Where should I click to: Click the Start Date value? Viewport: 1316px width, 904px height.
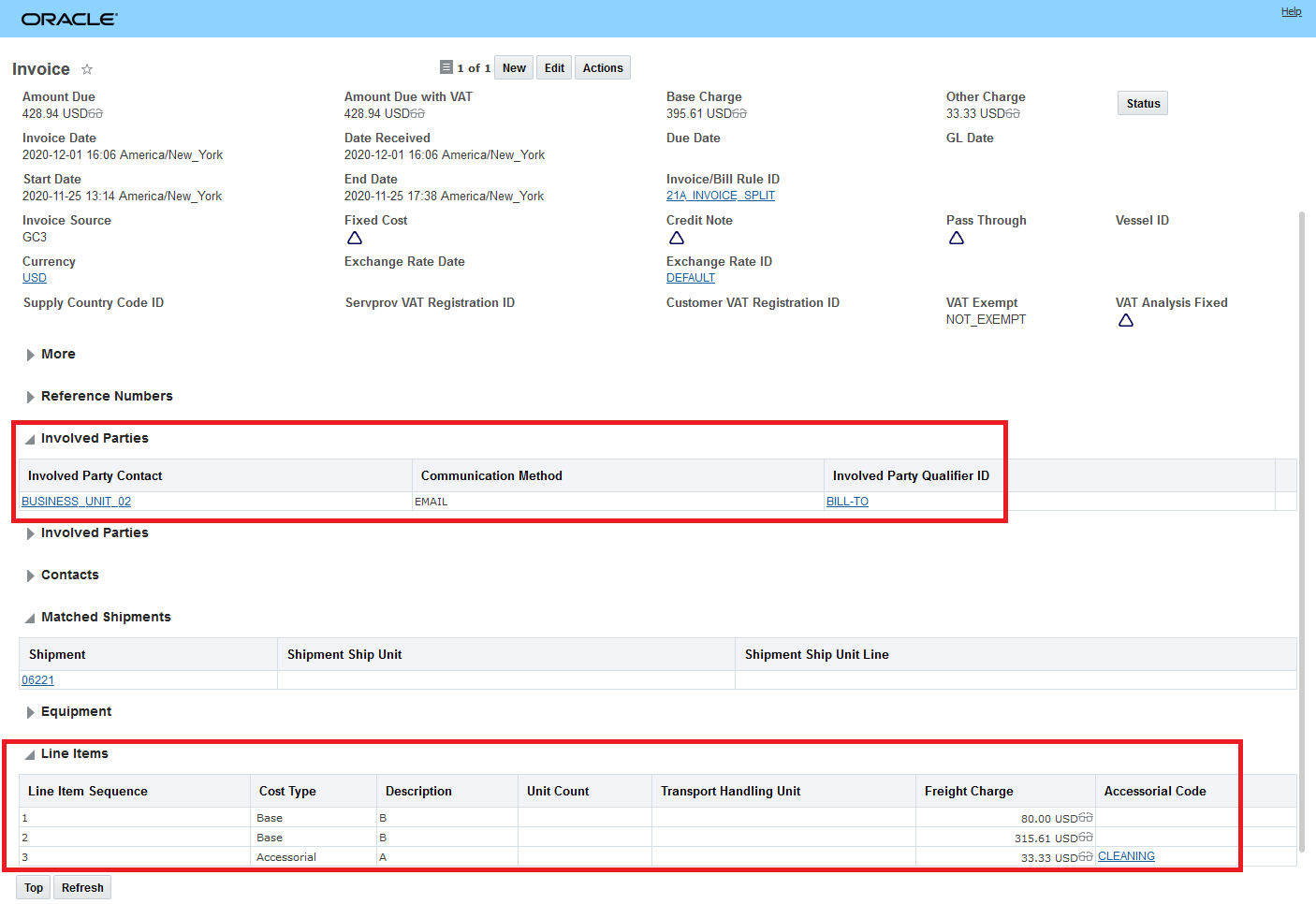pyautogui.click(x=123, y=196)
